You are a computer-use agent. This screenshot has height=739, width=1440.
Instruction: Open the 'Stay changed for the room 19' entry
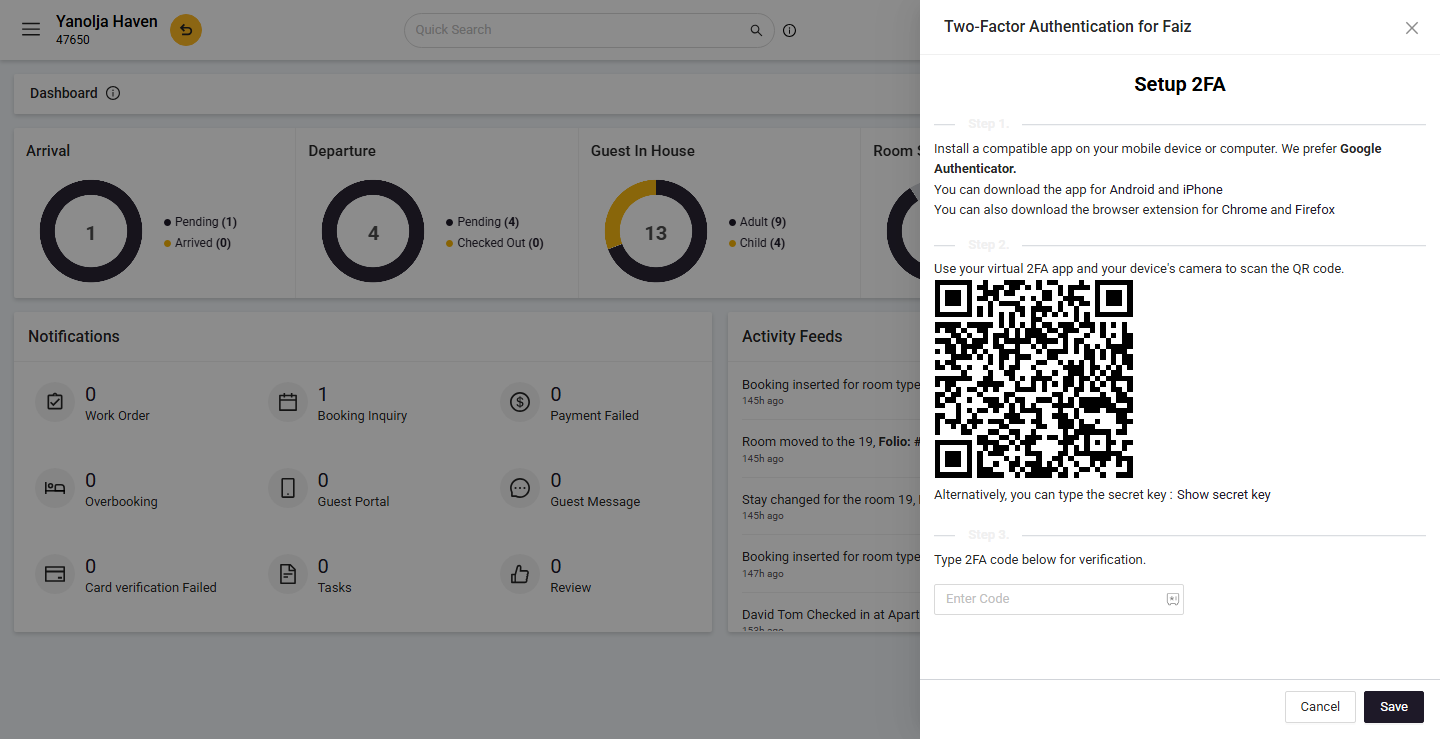830,506
